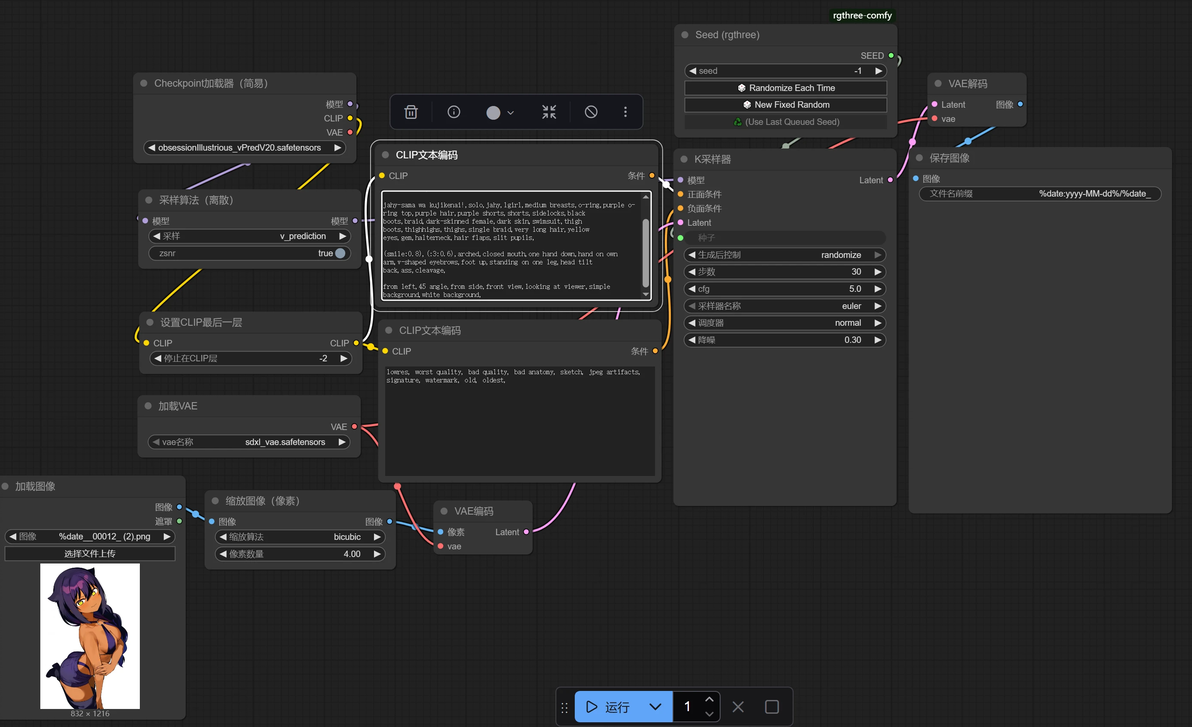
Task: Focus the negative prompt text area with lowres
Action: click(x=520, y=421)
